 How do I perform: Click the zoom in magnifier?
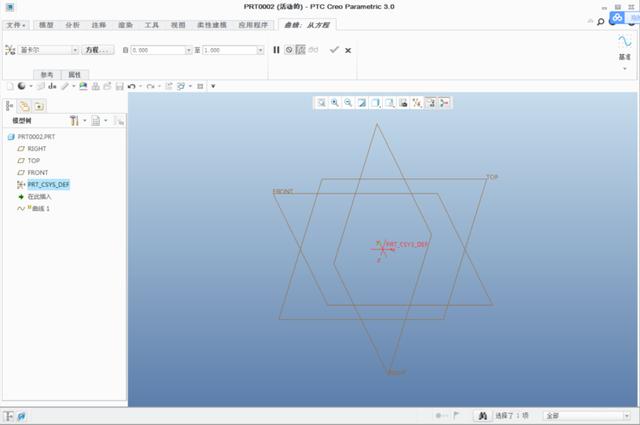[x=335, y=103]
